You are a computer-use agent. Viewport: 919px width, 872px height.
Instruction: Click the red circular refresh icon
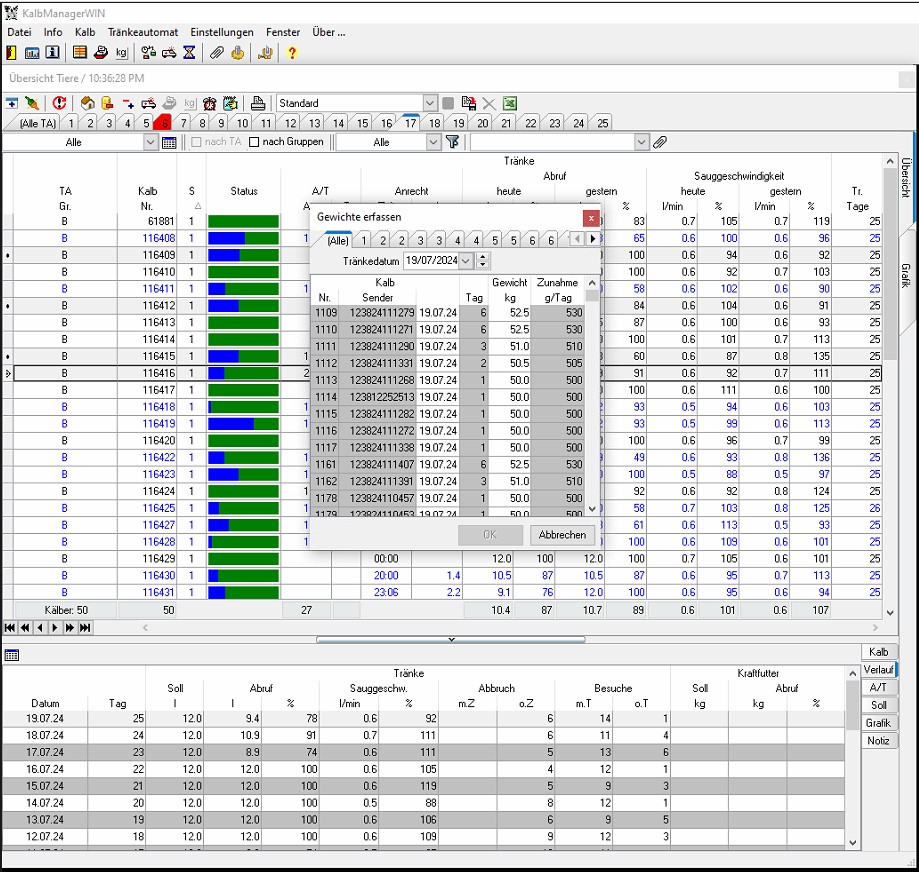[59, 103]
